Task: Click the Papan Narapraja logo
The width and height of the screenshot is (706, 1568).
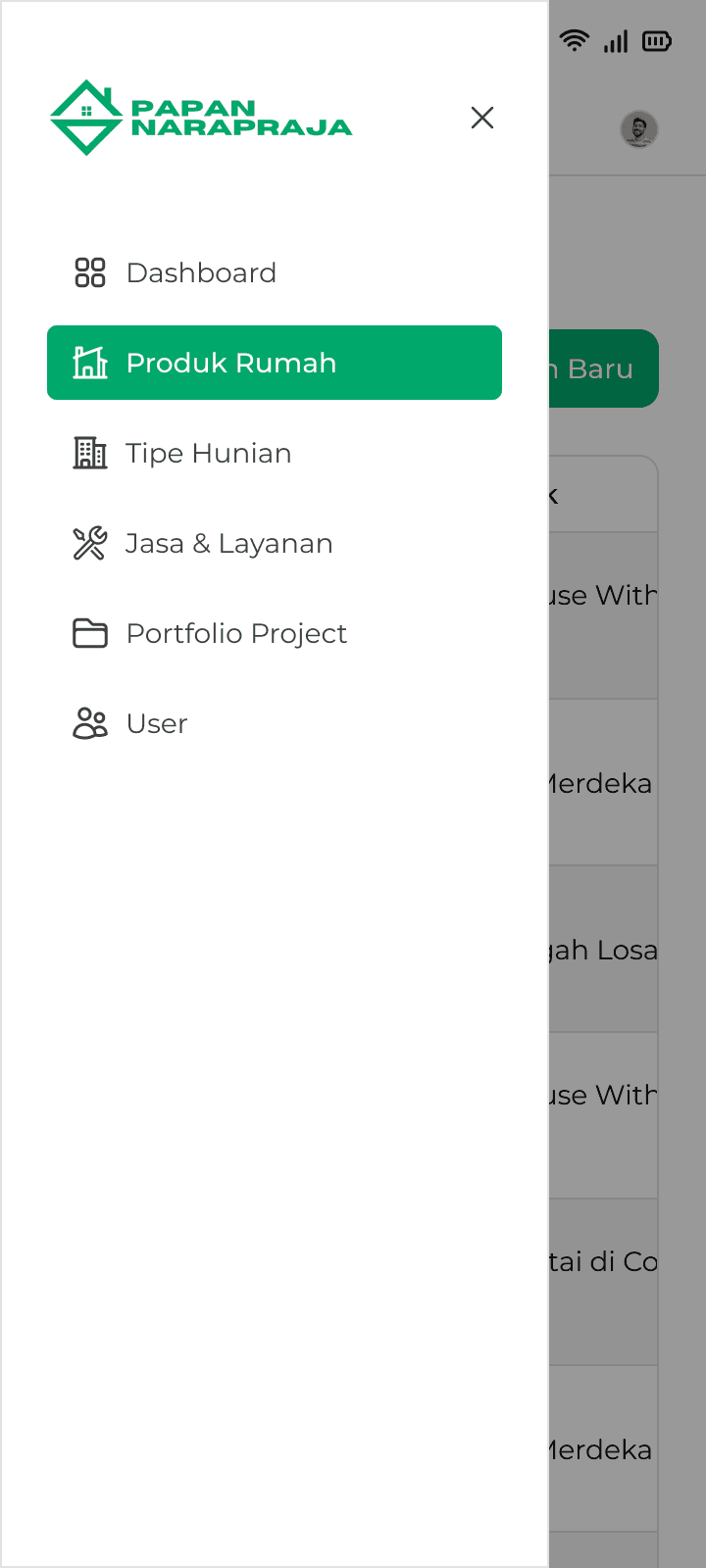Action: (201, 118)
